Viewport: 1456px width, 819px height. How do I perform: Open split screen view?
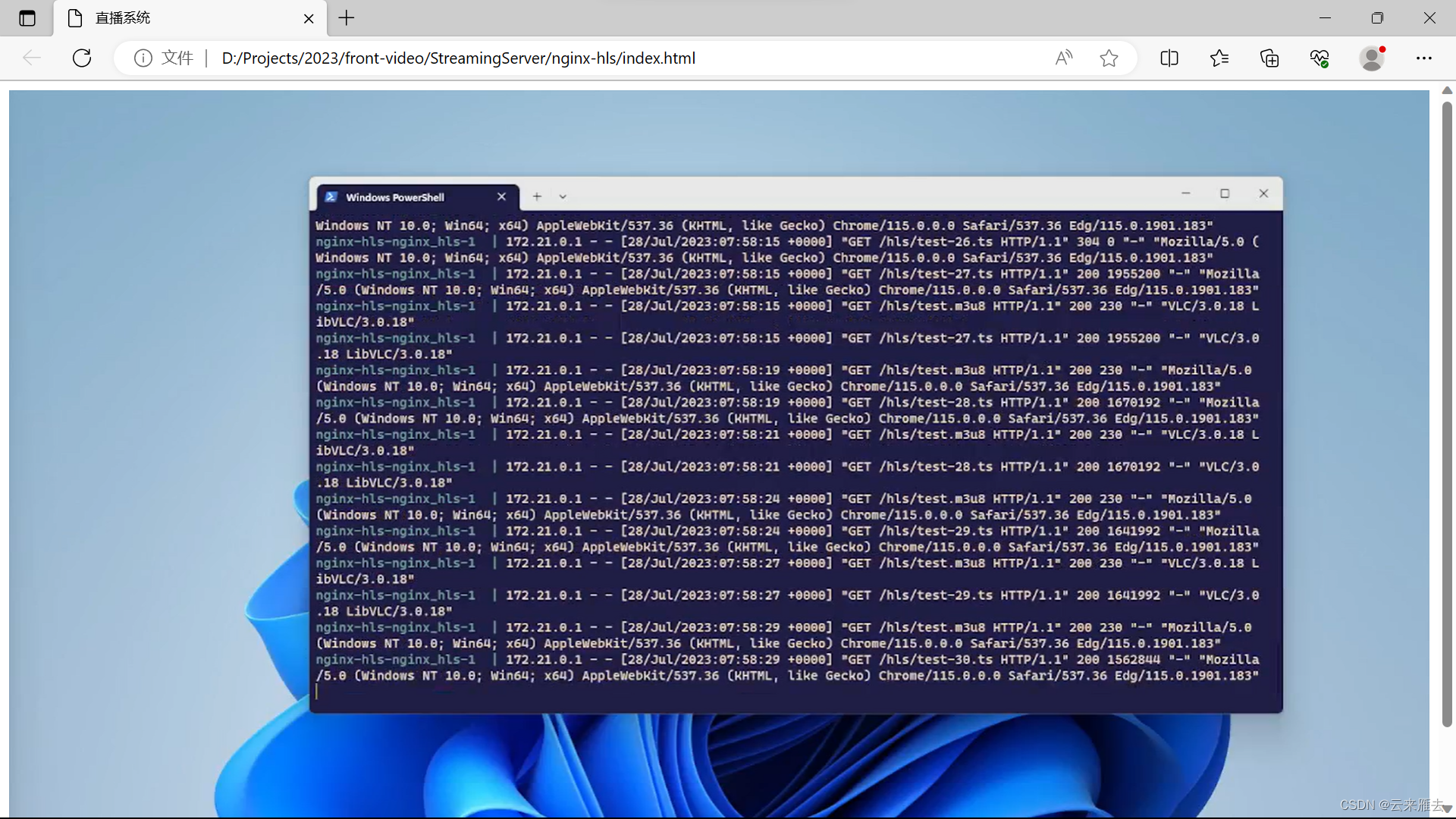tap(1169, 58)
